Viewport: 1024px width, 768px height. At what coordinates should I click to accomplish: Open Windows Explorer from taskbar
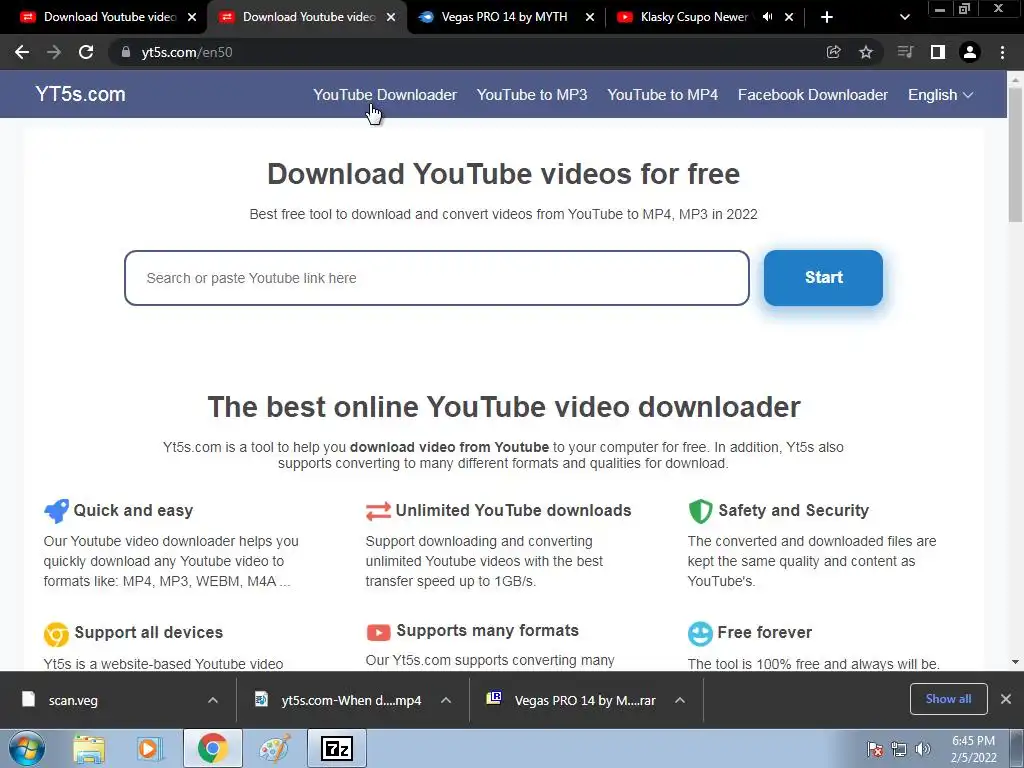pos(89,749)
